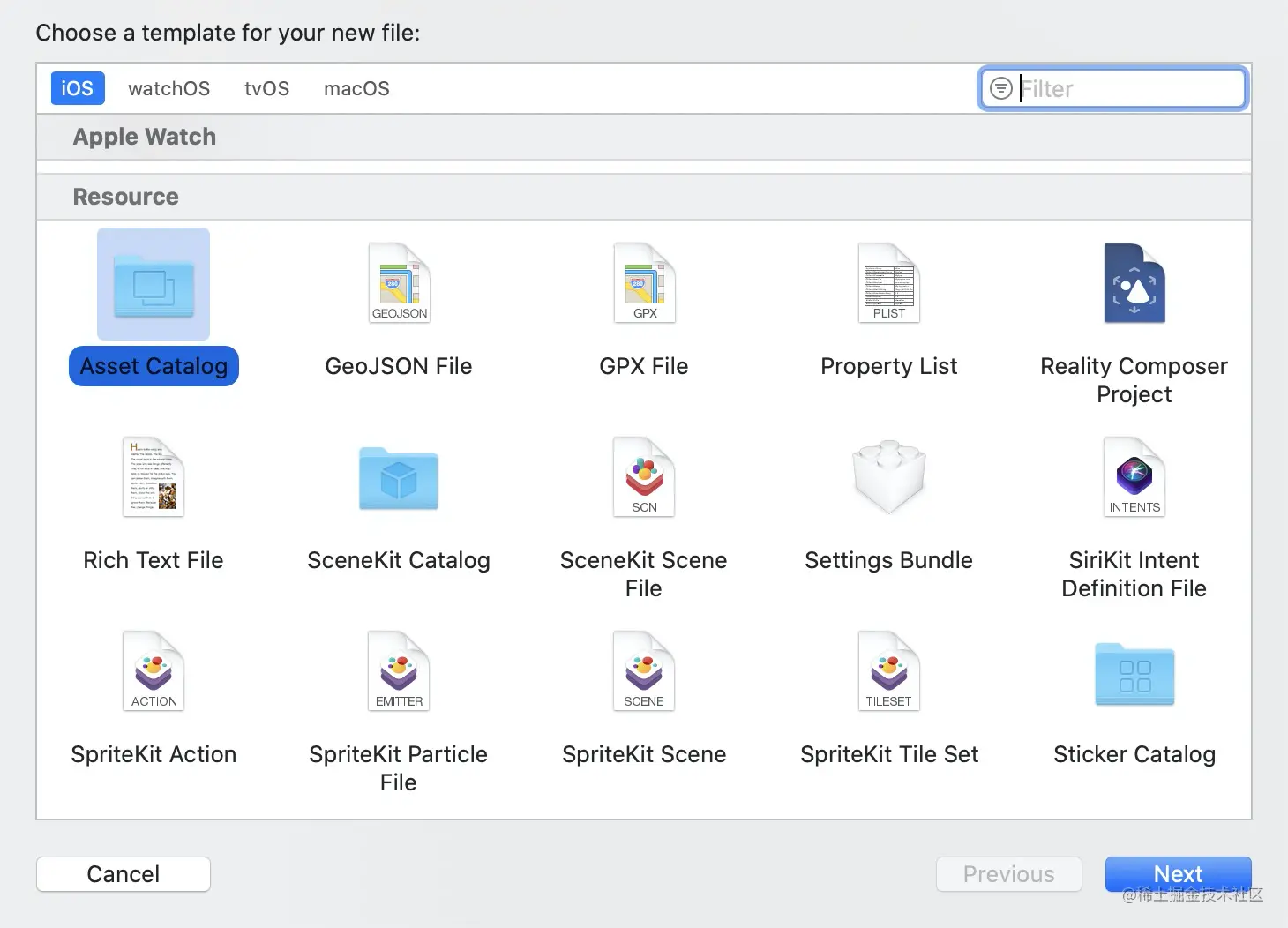The height and width of the screenshot is (928, 1288).
Task: Click the Cancel button
Action: point(124,874)
